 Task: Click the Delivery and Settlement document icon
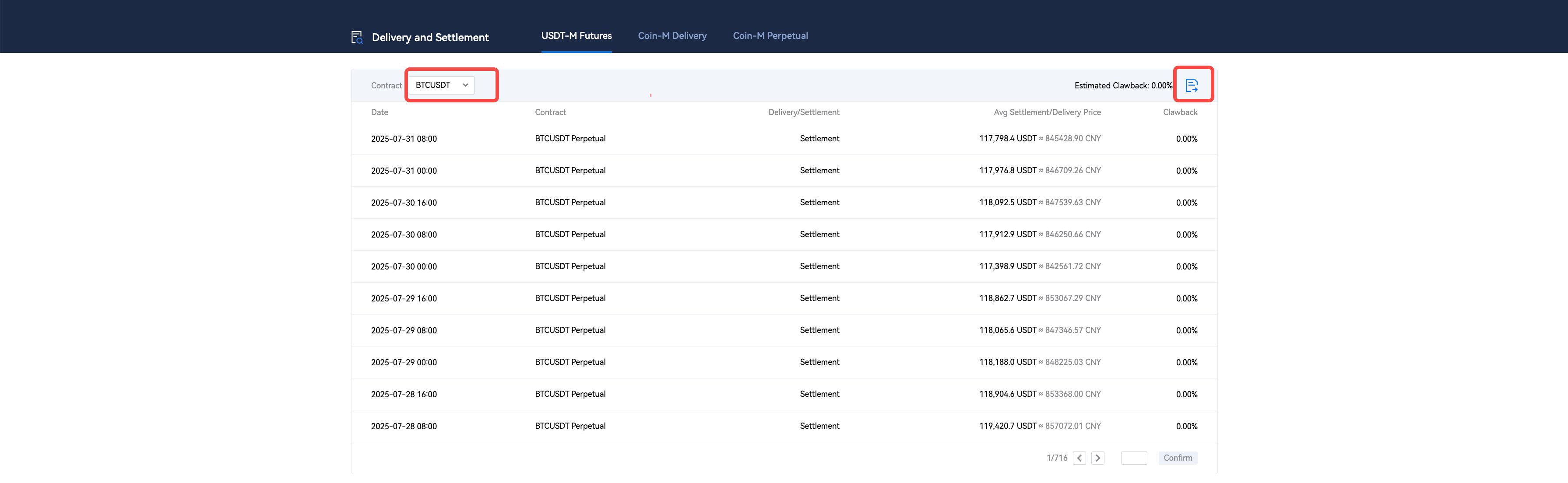click(357, 37)
